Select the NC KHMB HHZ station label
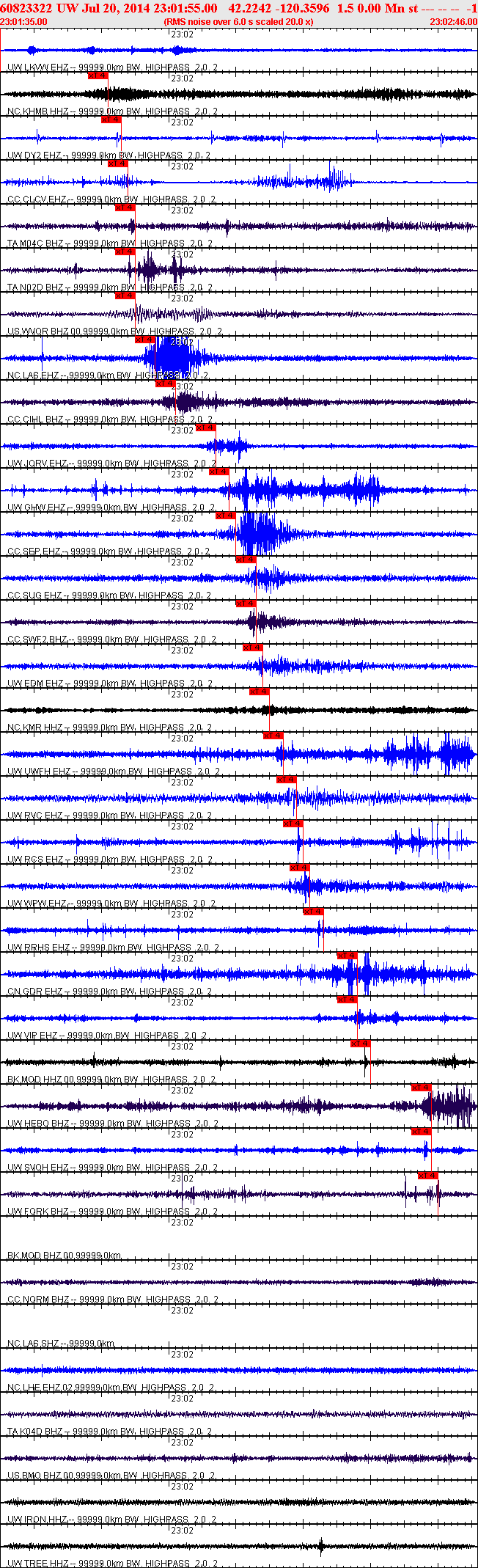The height and width of the screenshot is (1568, 478). click(x=112, y=111)
